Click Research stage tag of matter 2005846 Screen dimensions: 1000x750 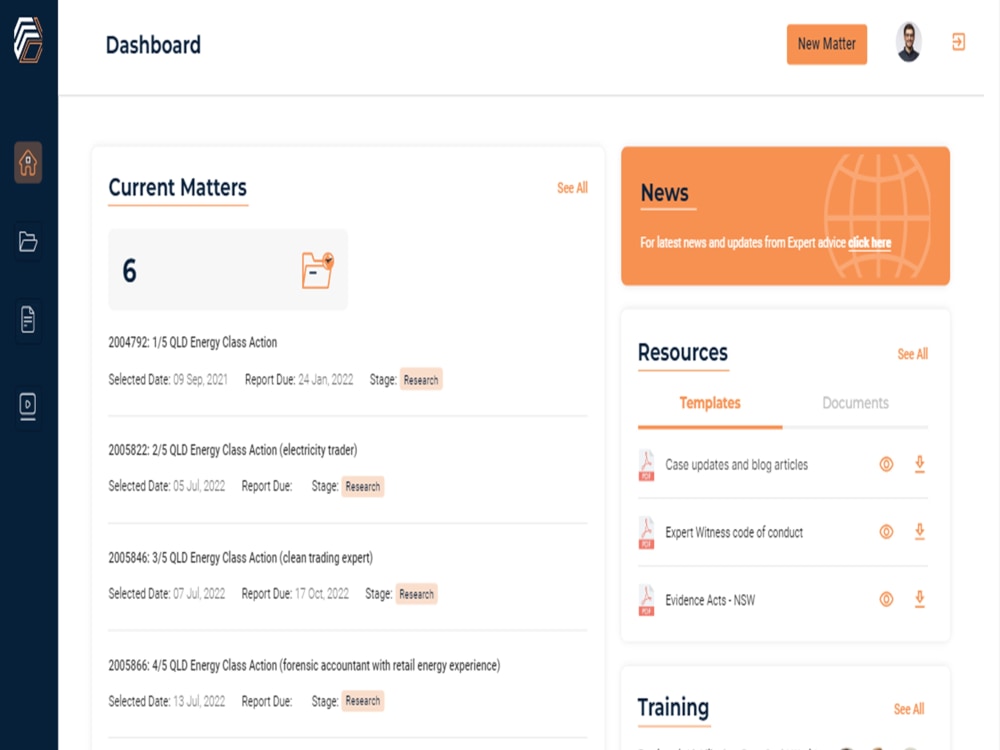pos(416,594)
